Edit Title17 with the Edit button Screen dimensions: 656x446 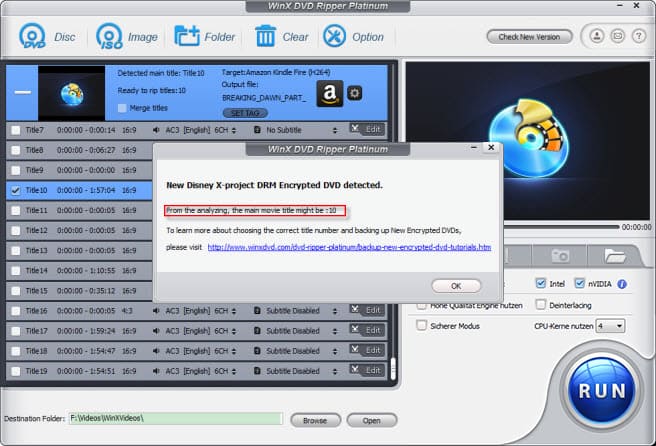(367, 330)
